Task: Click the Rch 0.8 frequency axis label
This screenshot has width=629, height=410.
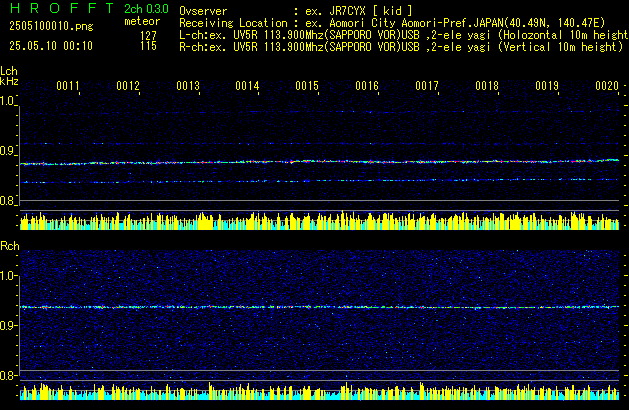Action: point(7,375)
